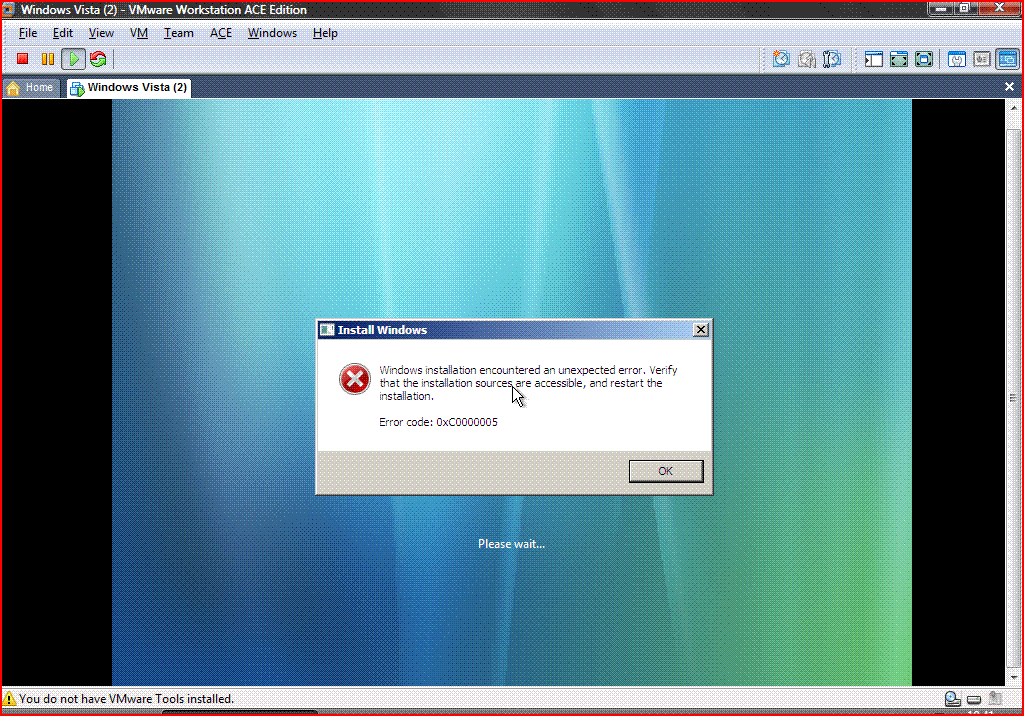Click the CD/DVD drive status icon

952,699
